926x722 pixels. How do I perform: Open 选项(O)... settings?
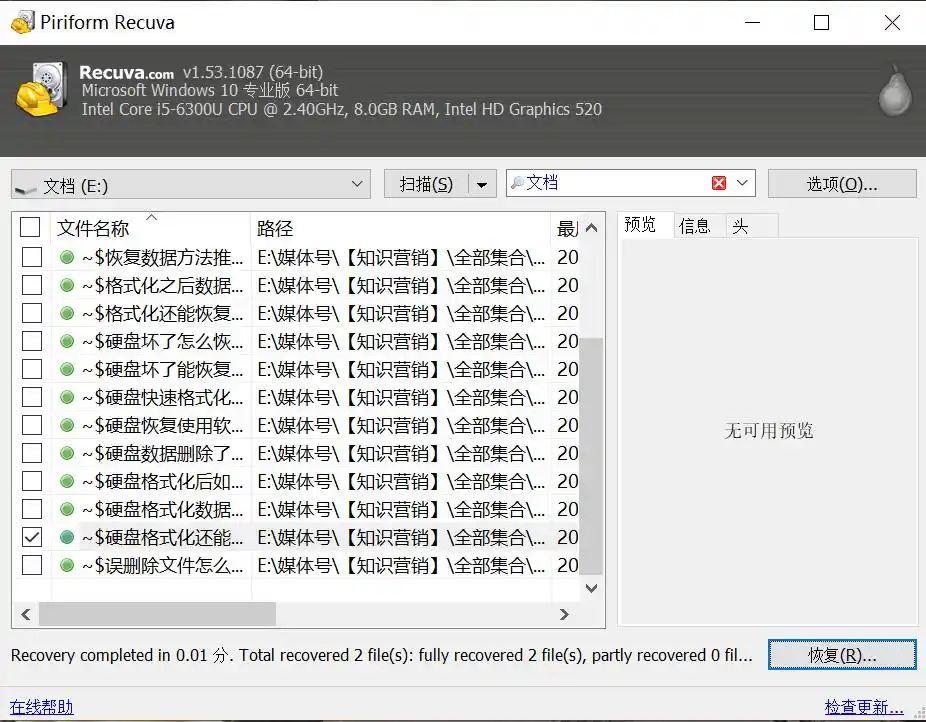tap(842, 184)
